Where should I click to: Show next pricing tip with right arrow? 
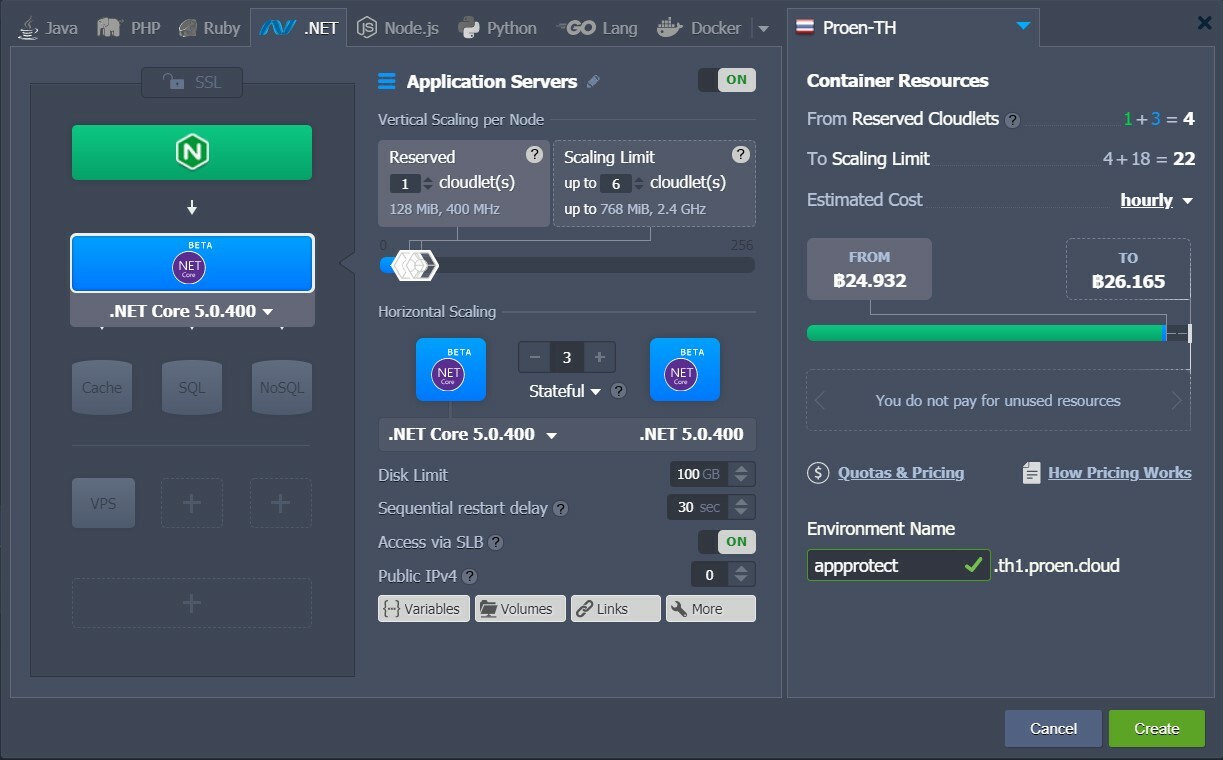click(1176, 401)
